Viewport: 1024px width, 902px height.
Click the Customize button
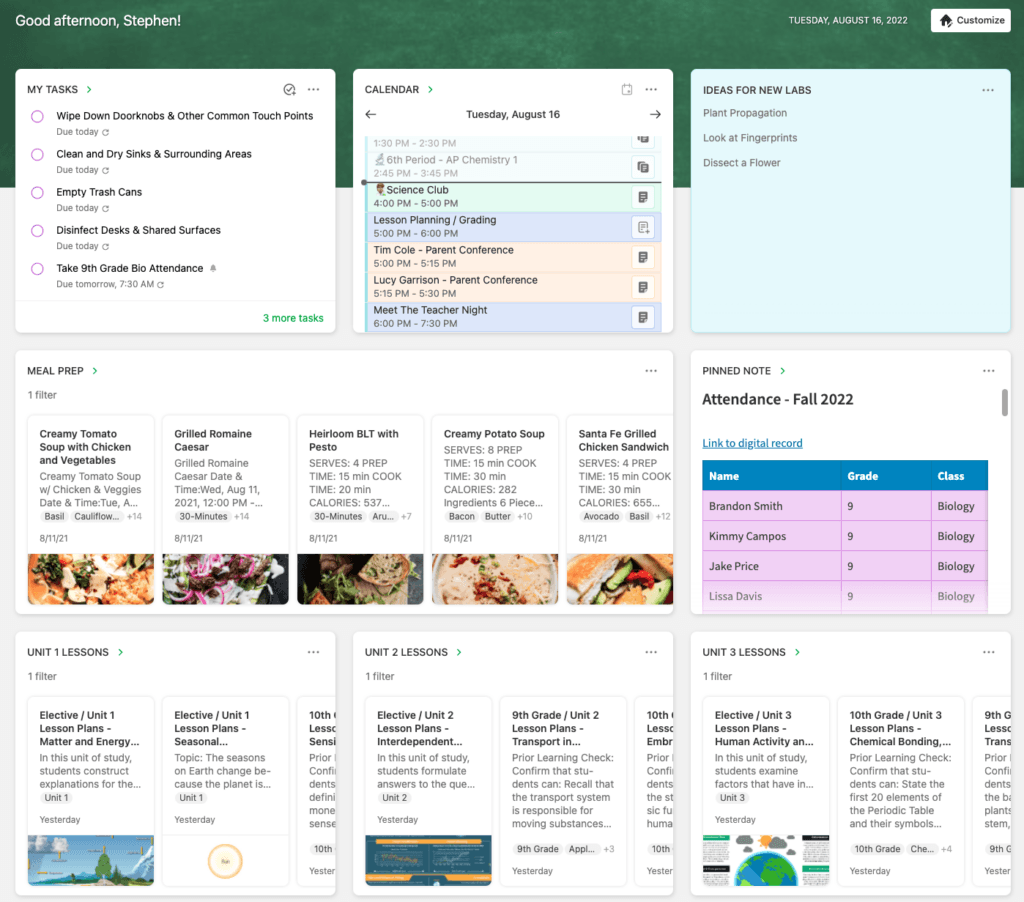tap(970, 20)
